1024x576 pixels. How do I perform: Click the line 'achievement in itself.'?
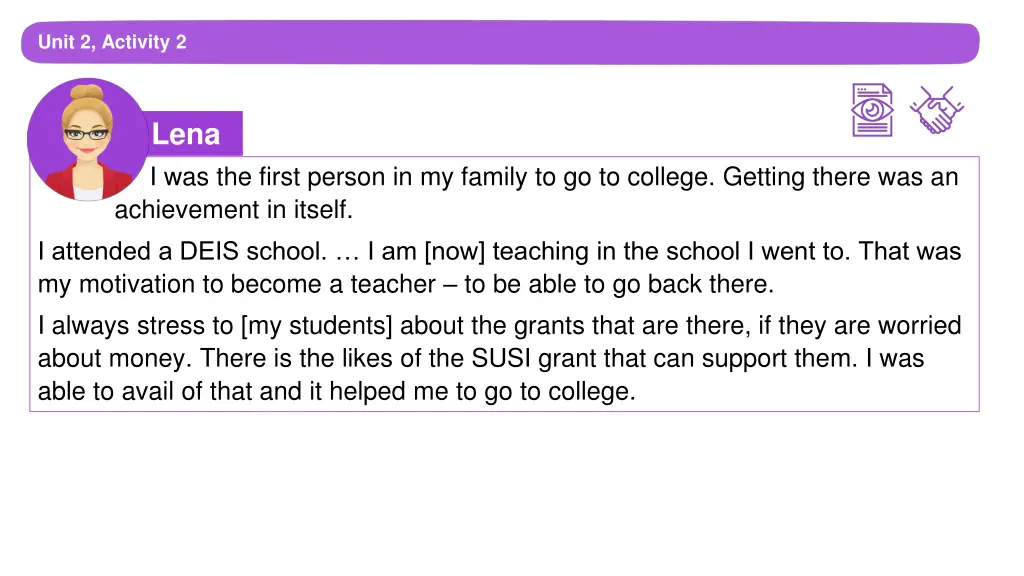[x=234, y=210]
